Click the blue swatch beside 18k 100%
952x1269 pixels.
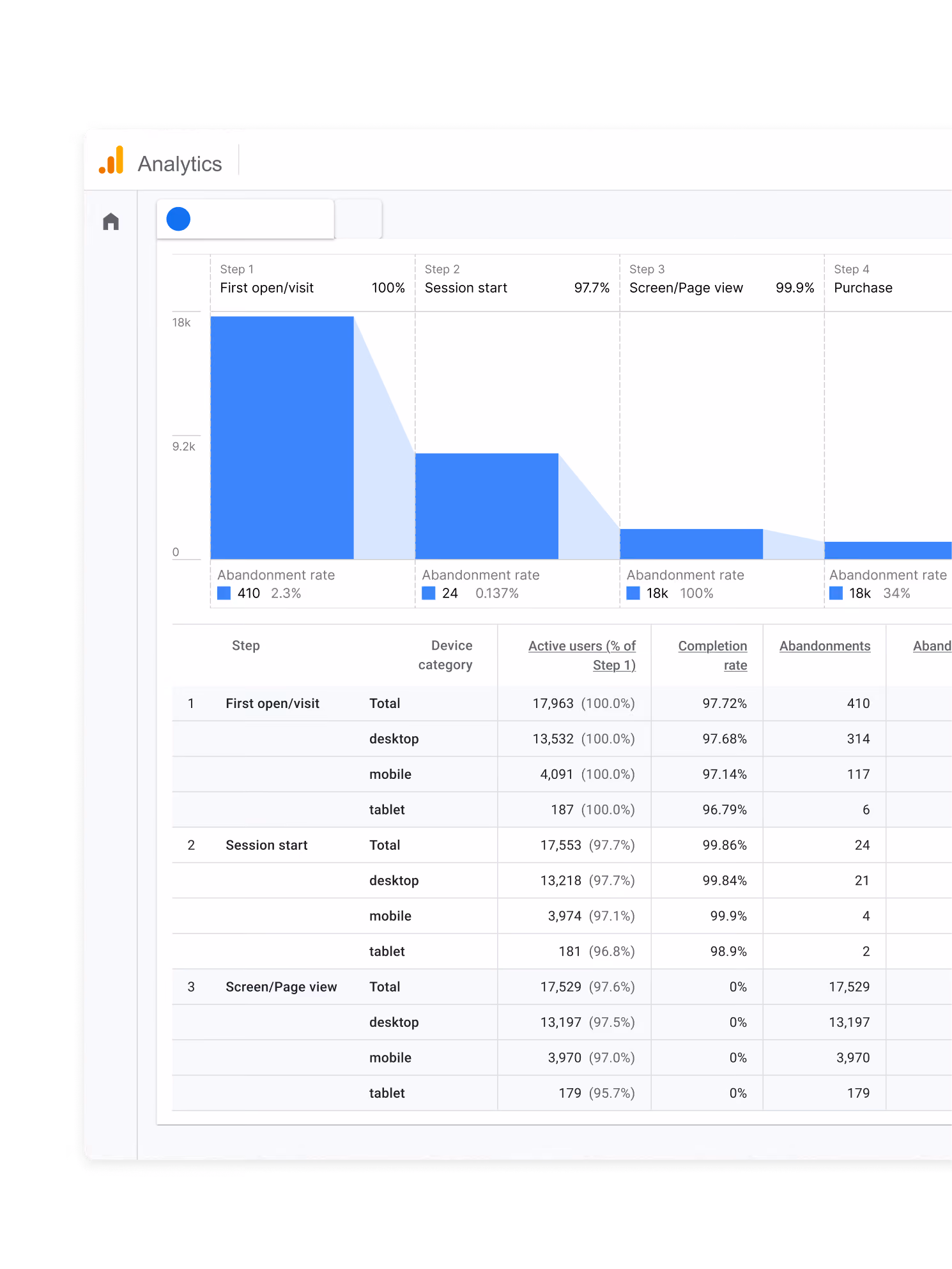tap(633, 593)
